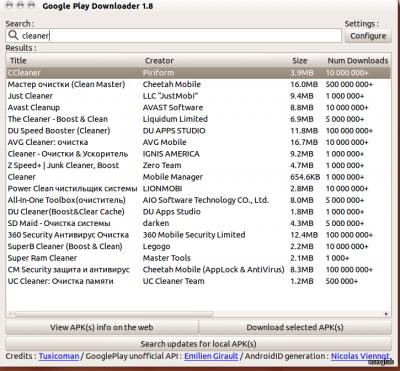
Task: Select the Super Ram Cleaner entry
Action: click(x=198, y=258)
